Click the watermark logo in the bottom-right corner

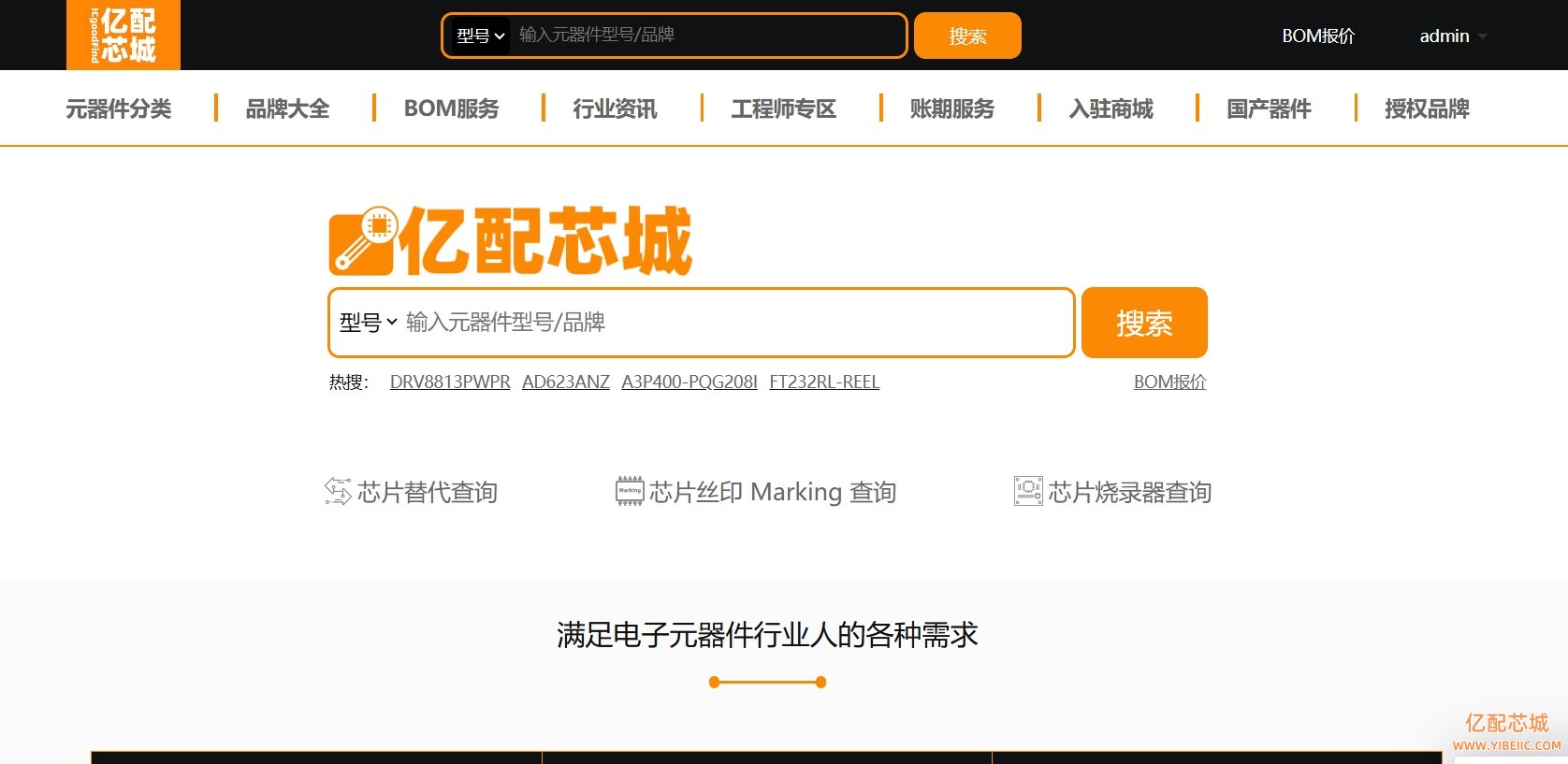click(x=1506, y=731)
